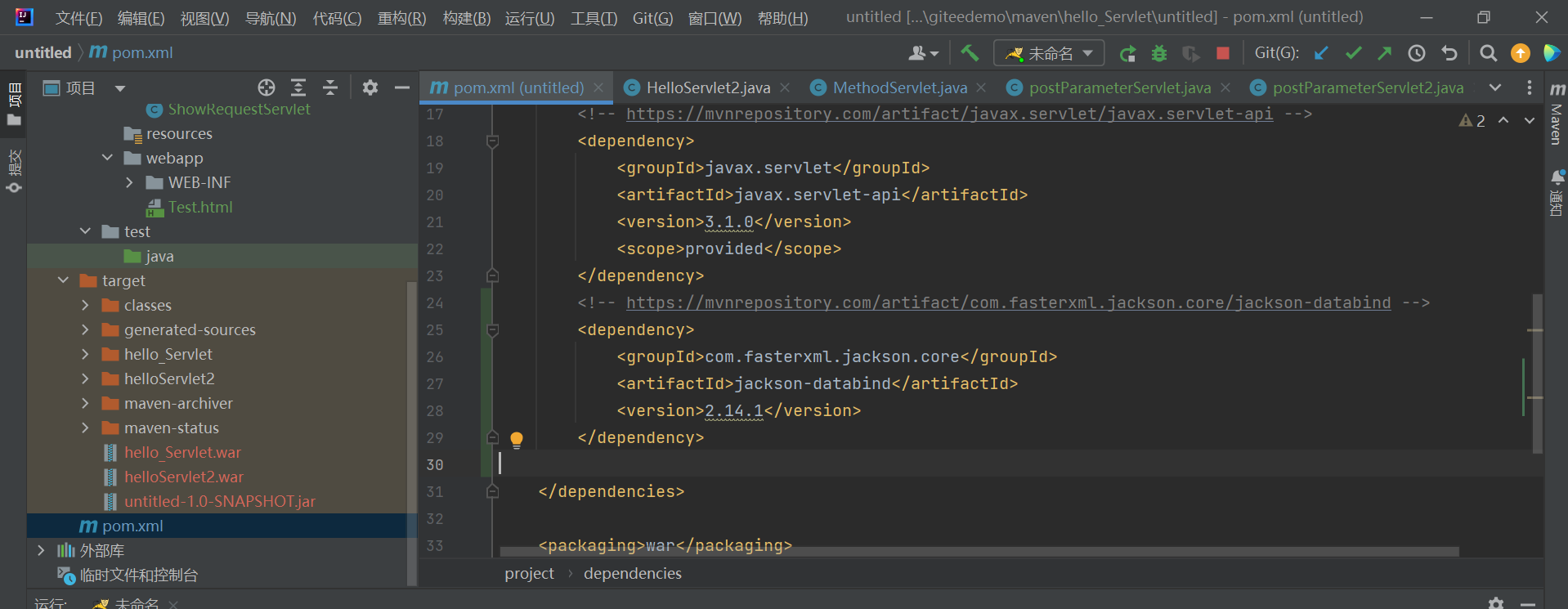Select hello_Servlet.war in the project tree

pos(182,452)
